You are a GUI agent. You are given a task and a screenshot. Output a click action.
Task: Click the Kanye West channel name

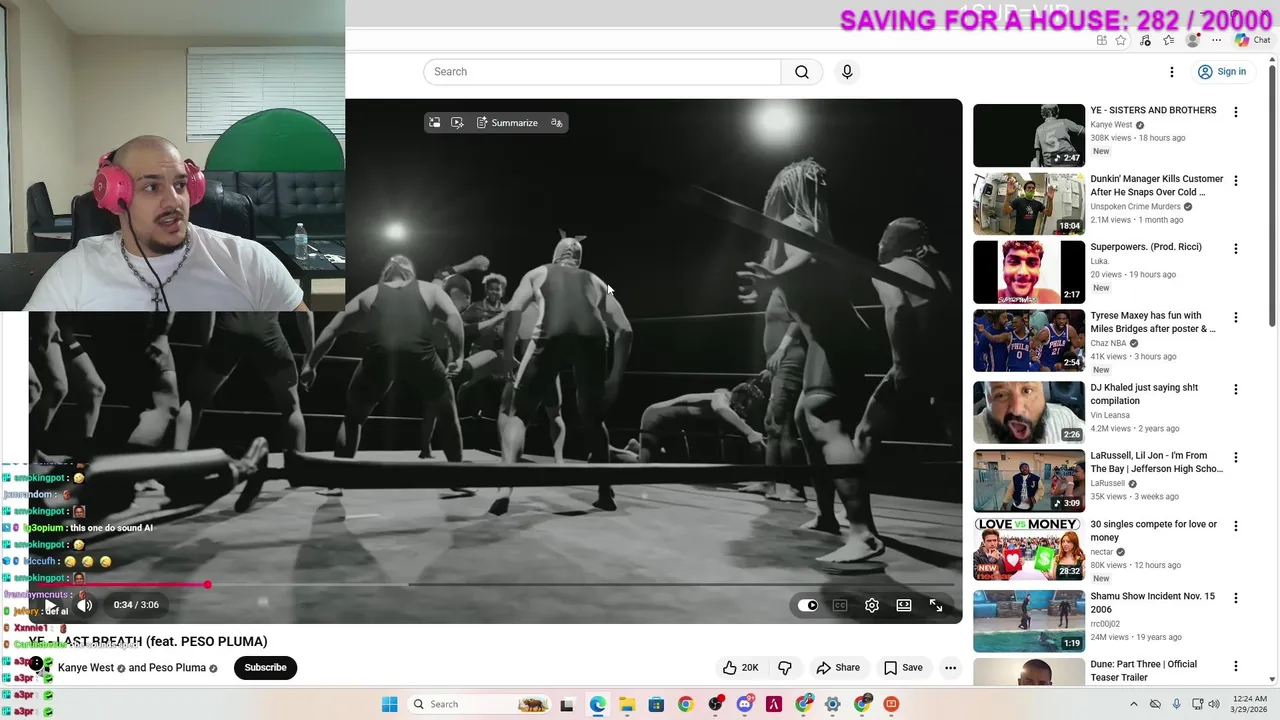pos(86,668)
